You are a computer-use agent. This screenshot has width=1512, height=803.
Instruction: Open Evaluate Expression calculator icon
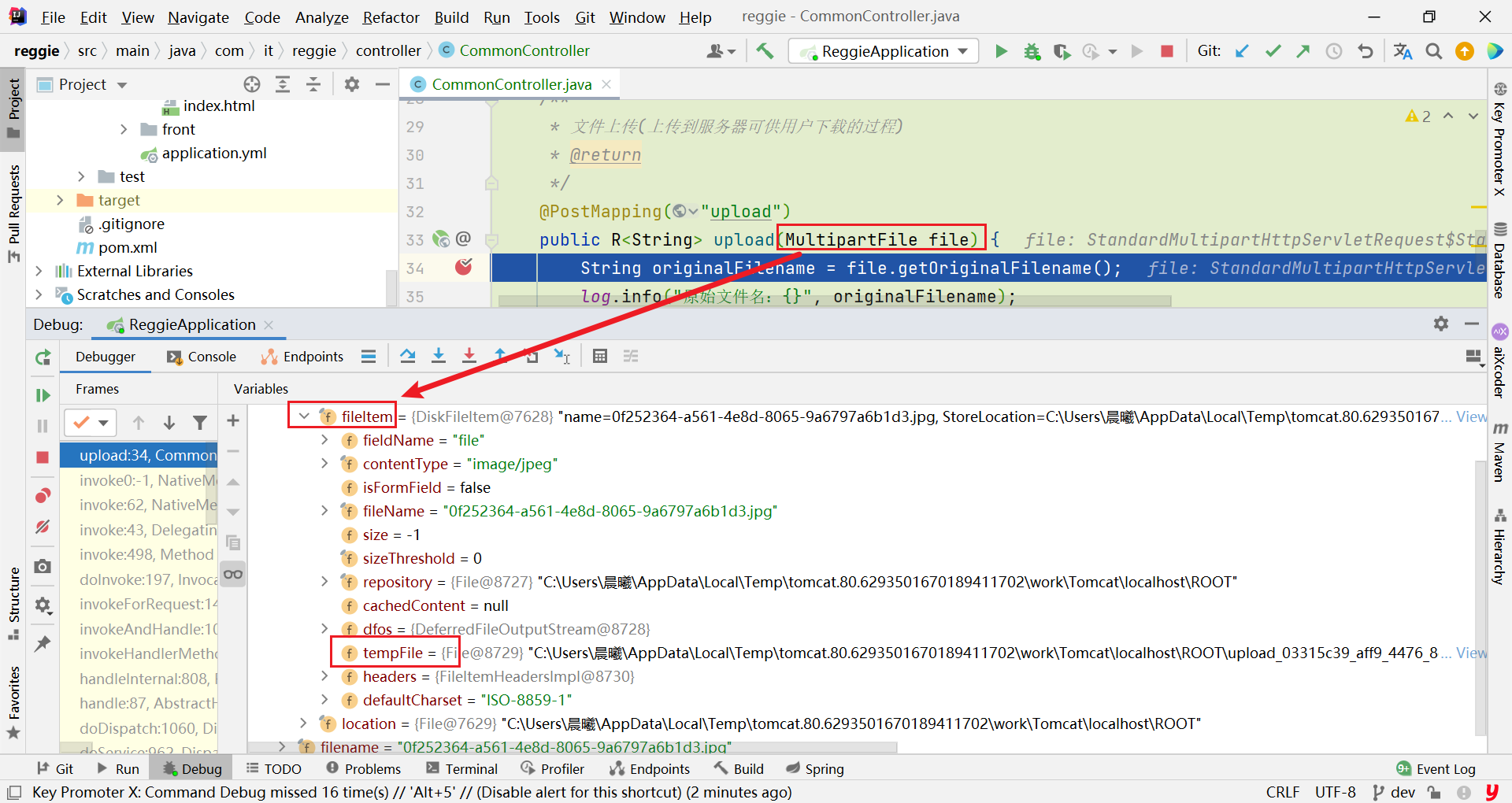coord(600,357)
